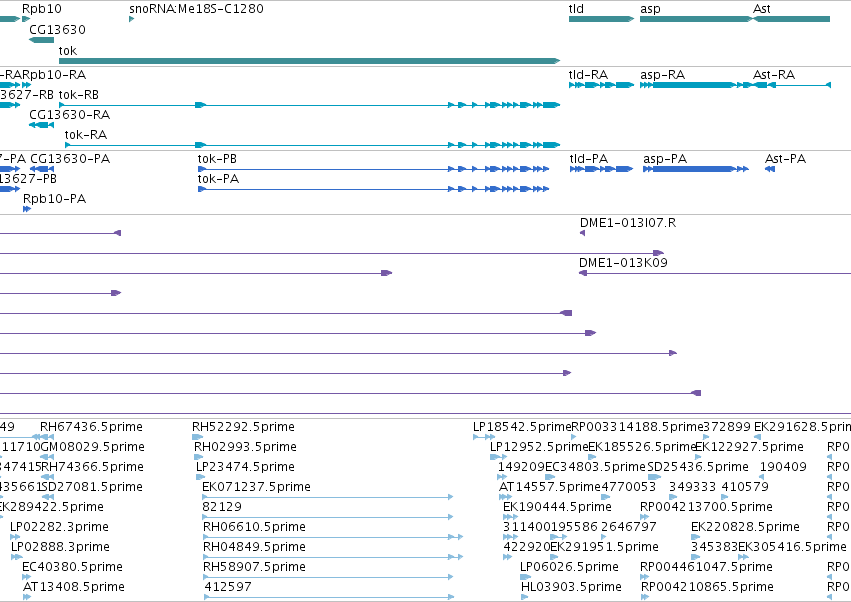Click the tok-PB label
This screenshot has width=851, height=602.
(217, 159)
